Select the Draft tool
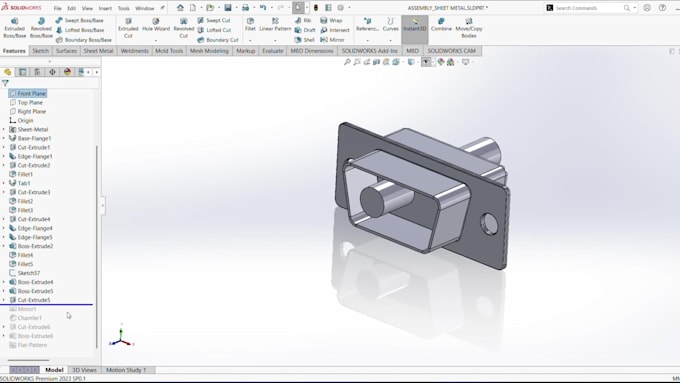 [x=305, y=30]
